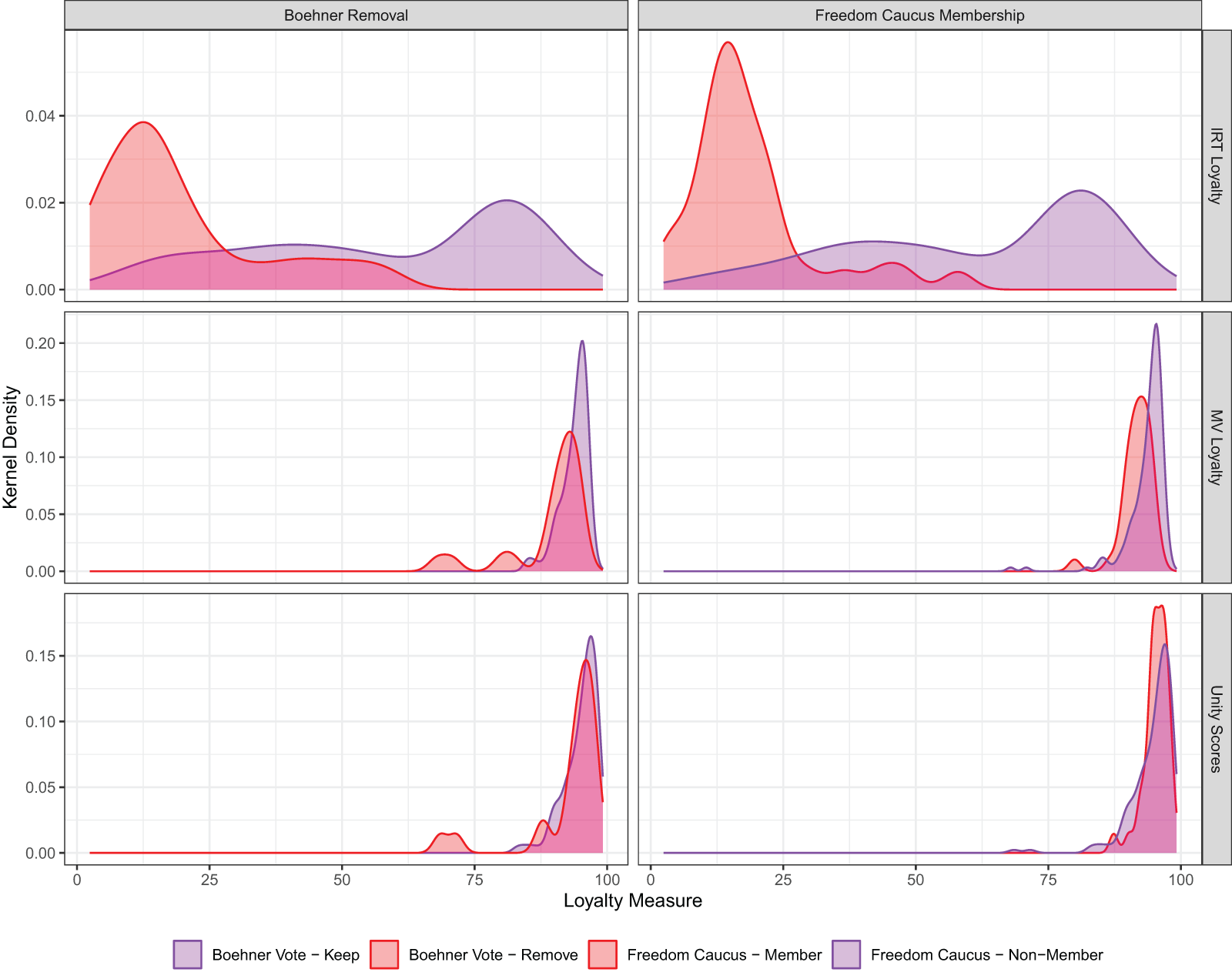Select the Freedom Caucus – Member legend swatch
This screenshot has width=1232, height=979.
coord(602,954)
